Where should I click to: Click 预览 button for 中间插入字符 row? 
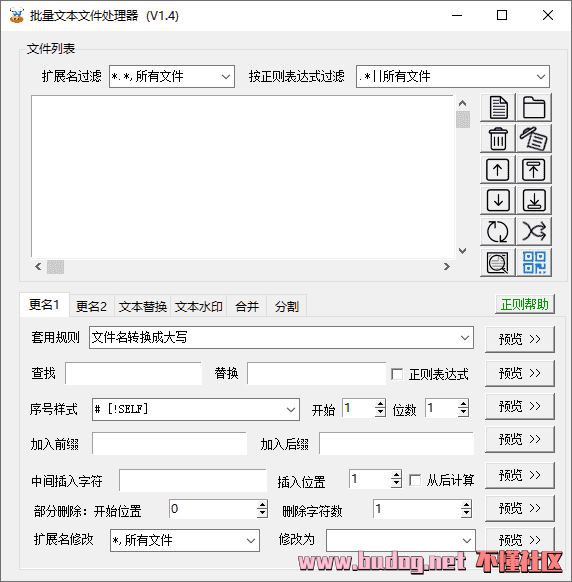coord(520,475)
